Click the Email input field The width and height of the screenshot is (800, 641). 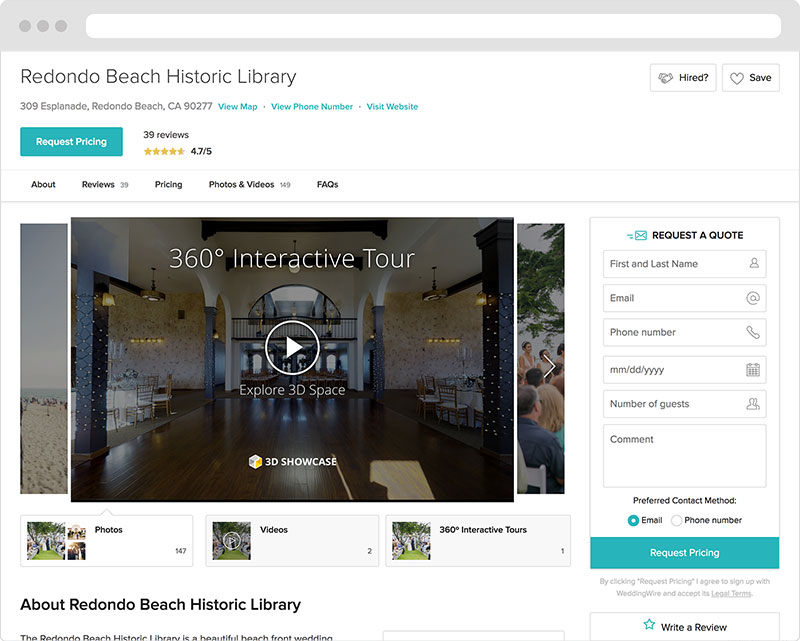[x=684, y=298]
